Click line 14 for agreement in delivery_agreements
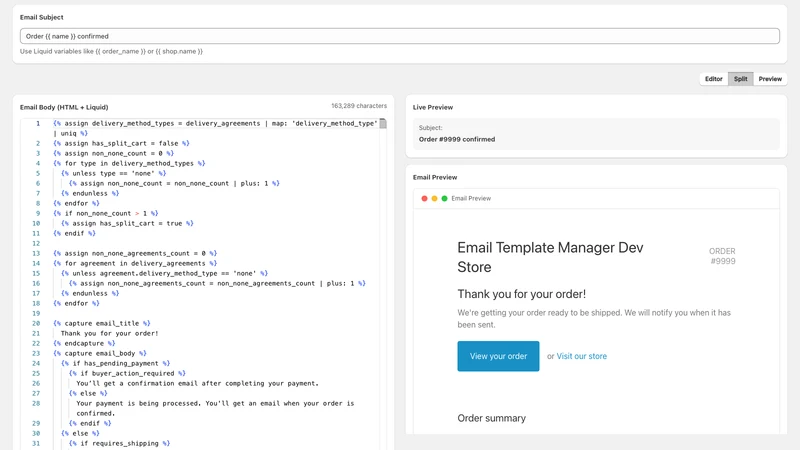The image size is (800, 450). [x=135, y=263]
